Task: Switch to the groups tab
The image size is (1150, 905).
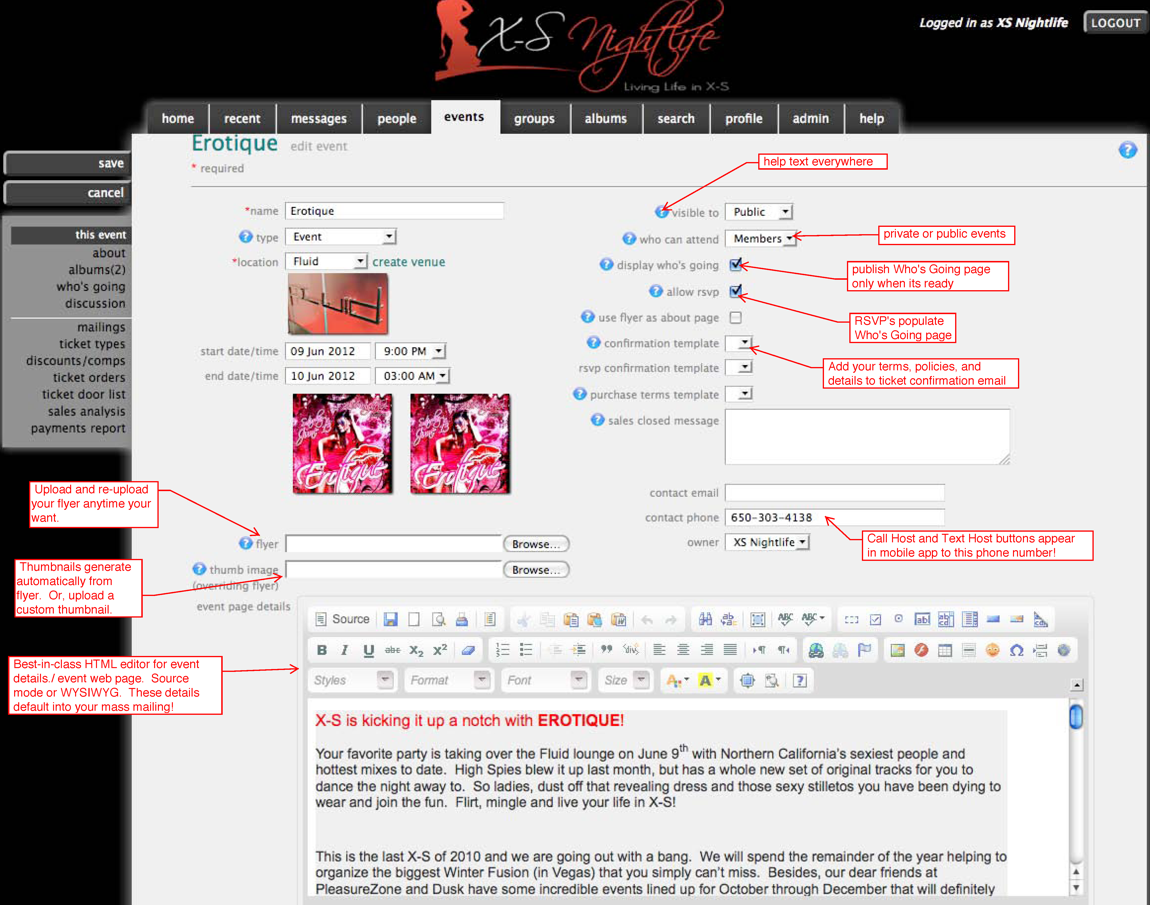Action: pyautogui.click(x=534, y=118)
